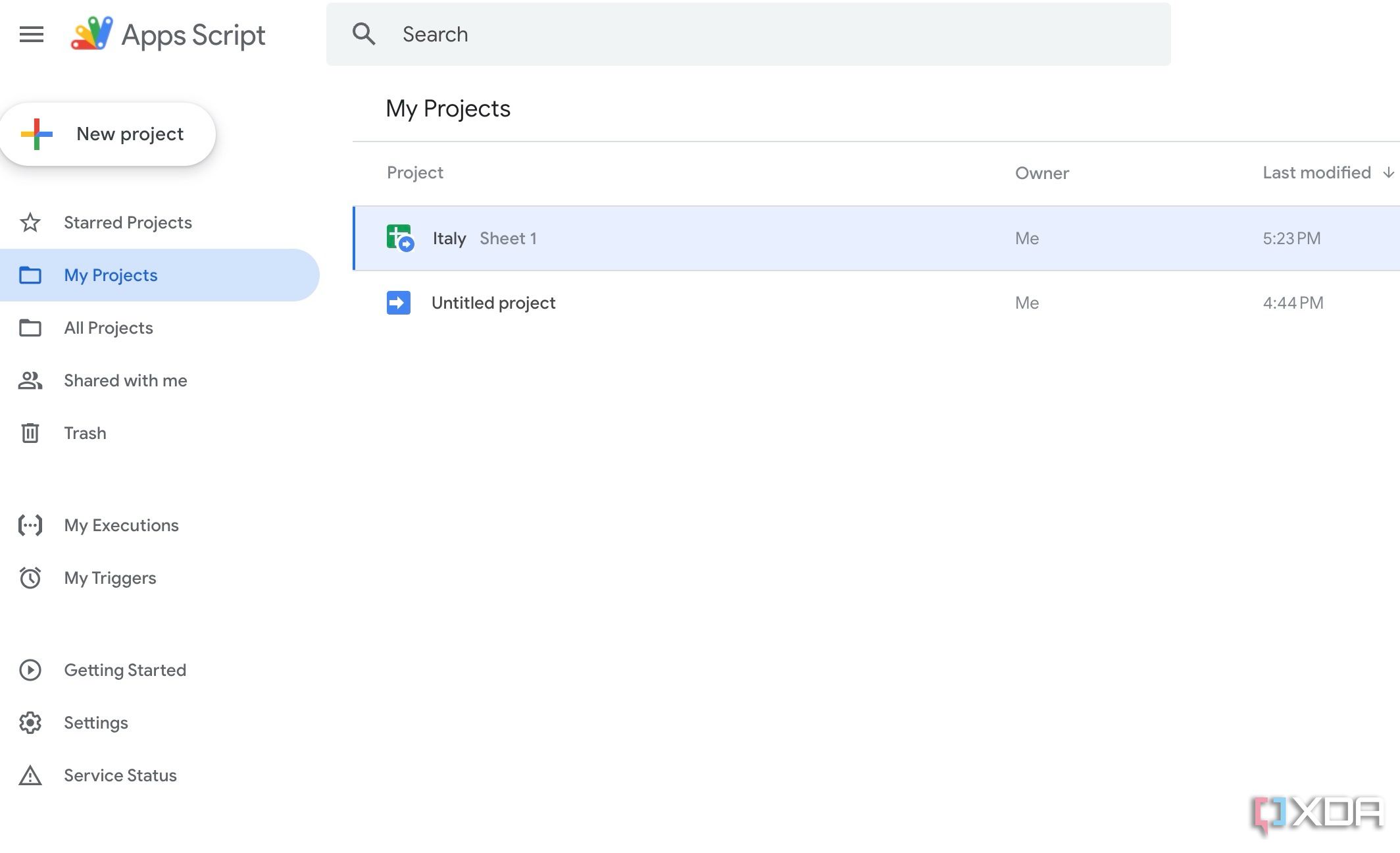Click the people icon beside Shared with me
Screen dimensions: 1400x853
click(x=30, y=380)
